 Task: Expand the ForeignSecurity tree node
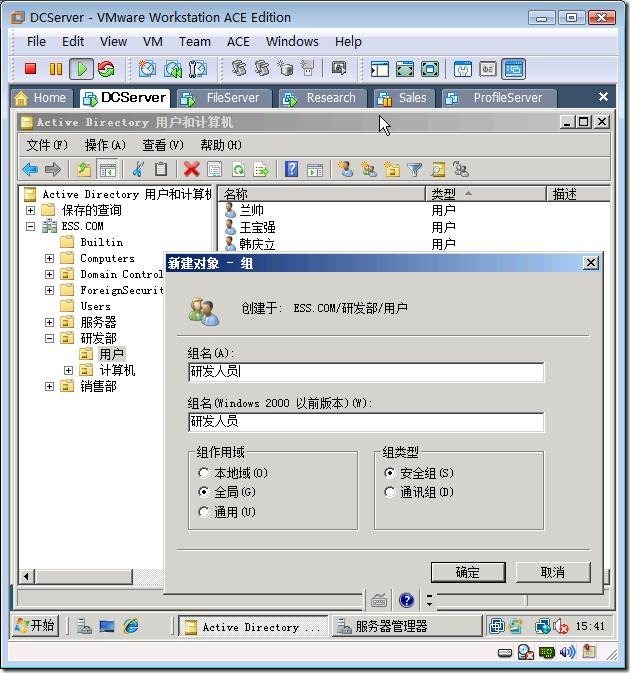click(49, 291)
